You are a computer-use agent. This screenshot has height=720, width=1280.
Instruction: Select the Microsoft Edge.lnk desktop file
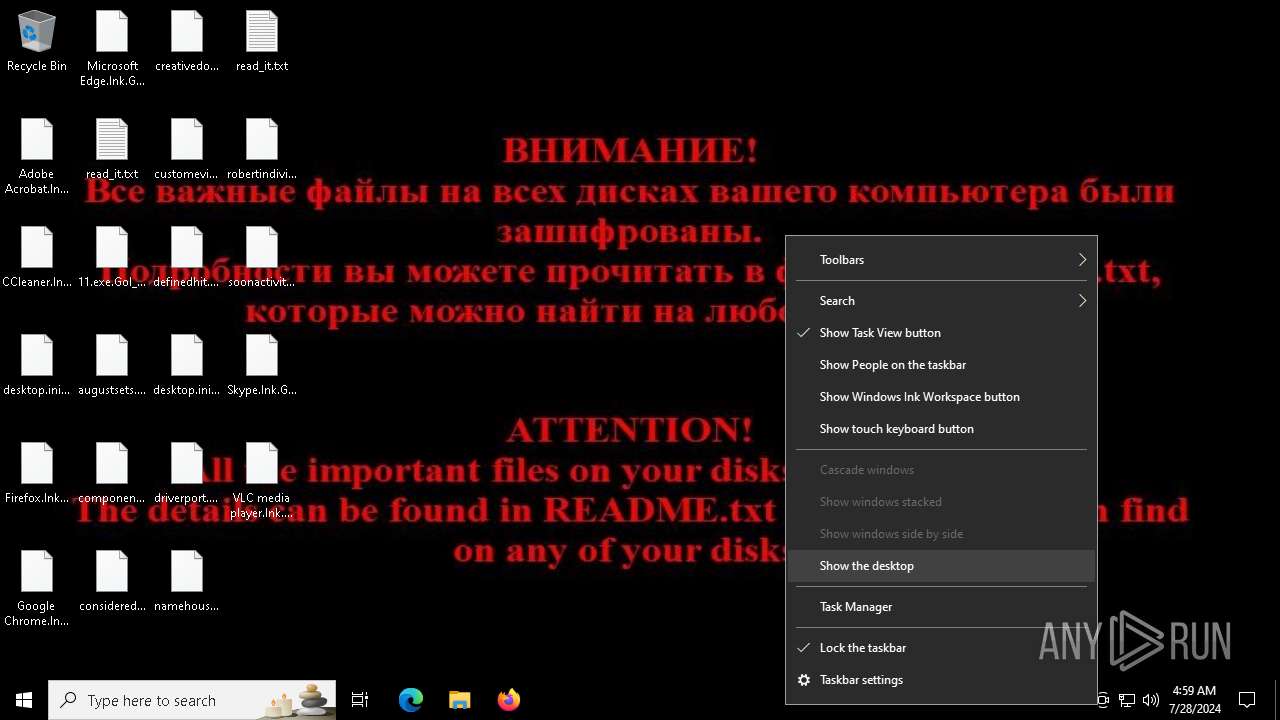(x=112, y=49)
